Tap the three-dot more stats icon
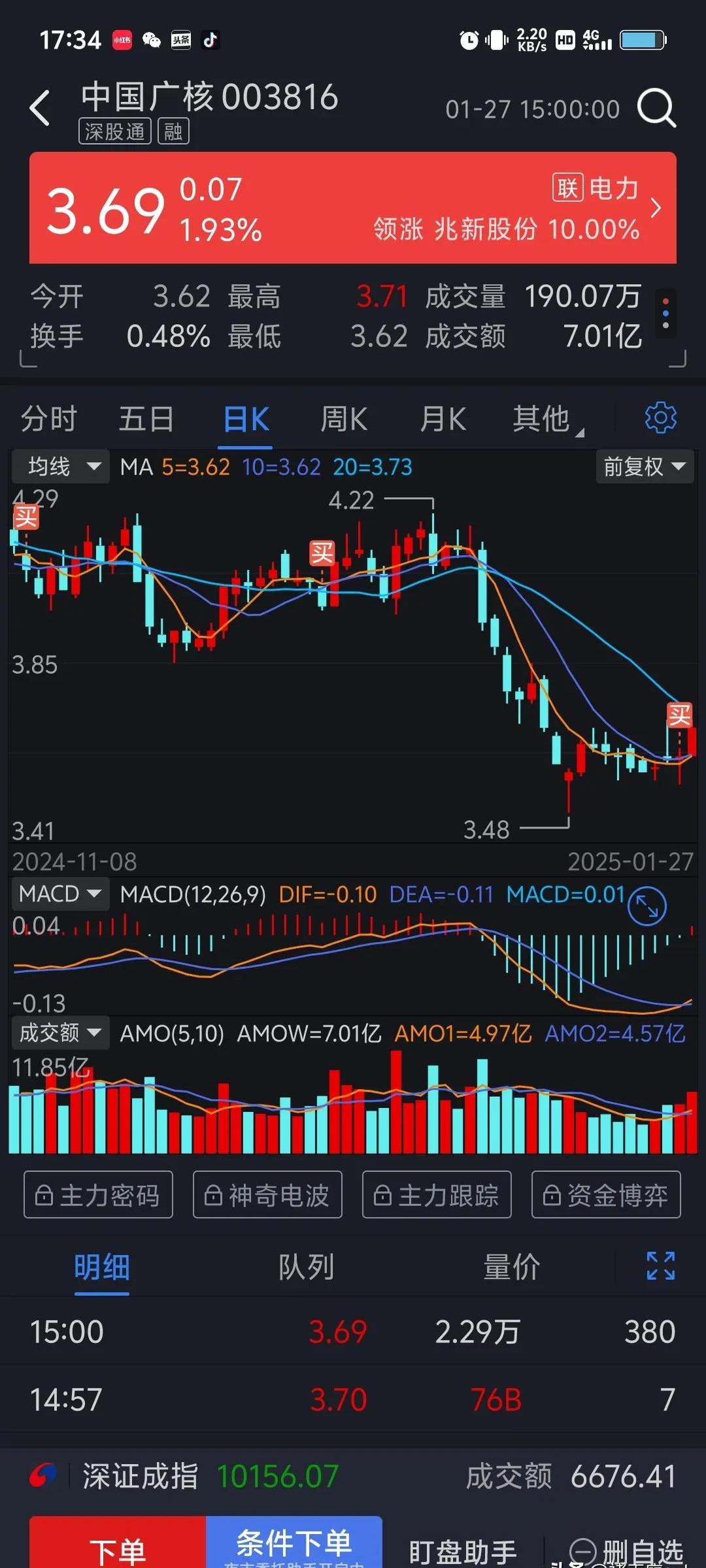The height and width of the screenshot is (1568, 706). click(x=665, y=314)
